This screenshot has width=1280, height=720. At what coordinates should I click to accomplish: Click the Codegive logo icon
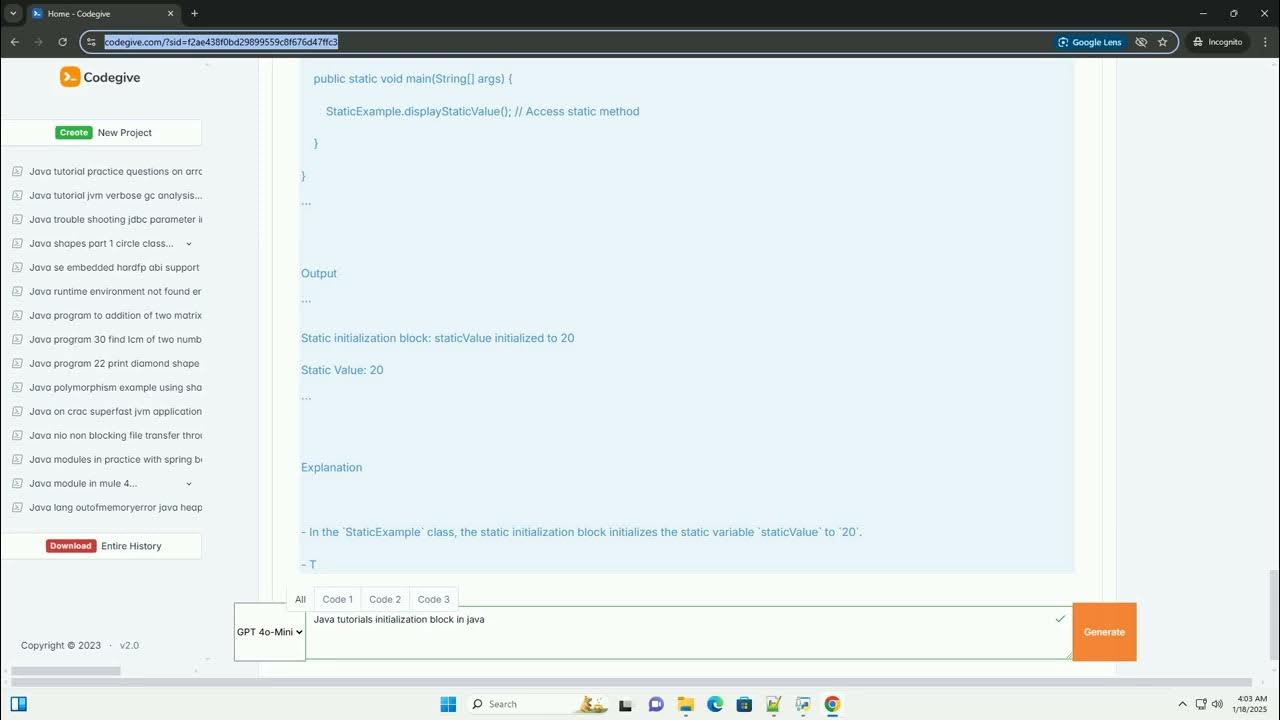70,77
